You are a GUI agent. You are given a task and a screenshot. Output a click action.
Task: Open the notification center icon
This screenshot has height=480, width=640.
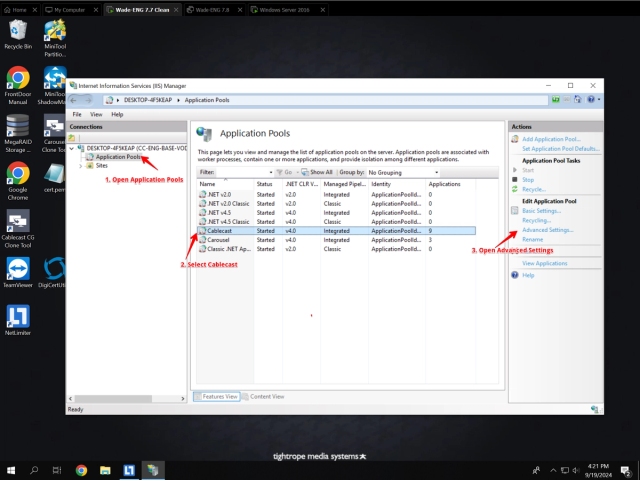tap(626, 471)
